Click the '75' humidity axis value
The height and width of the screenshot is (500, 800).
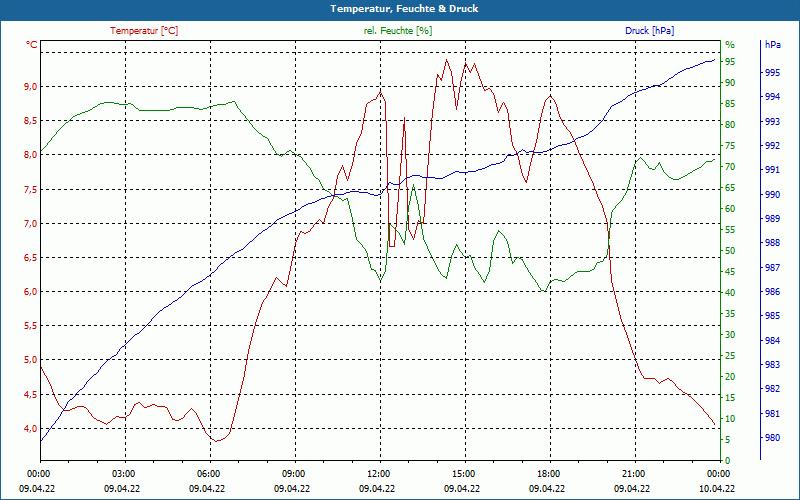point(730,146)
